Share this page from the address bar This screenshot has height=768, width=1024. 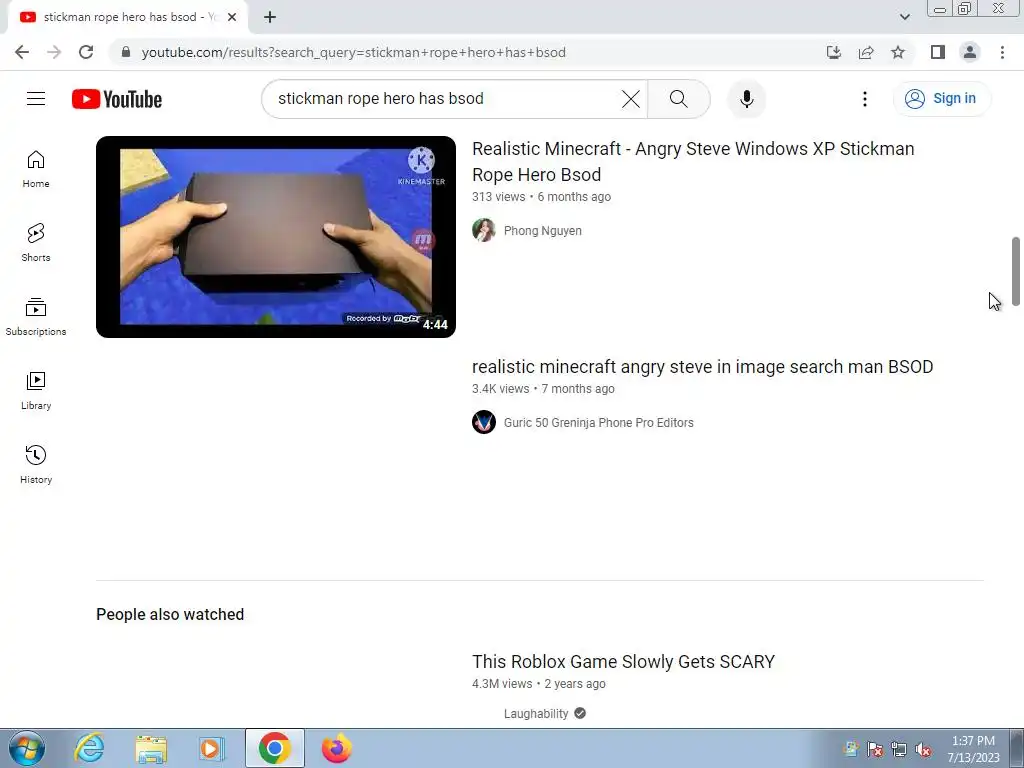tap(866, 52)
